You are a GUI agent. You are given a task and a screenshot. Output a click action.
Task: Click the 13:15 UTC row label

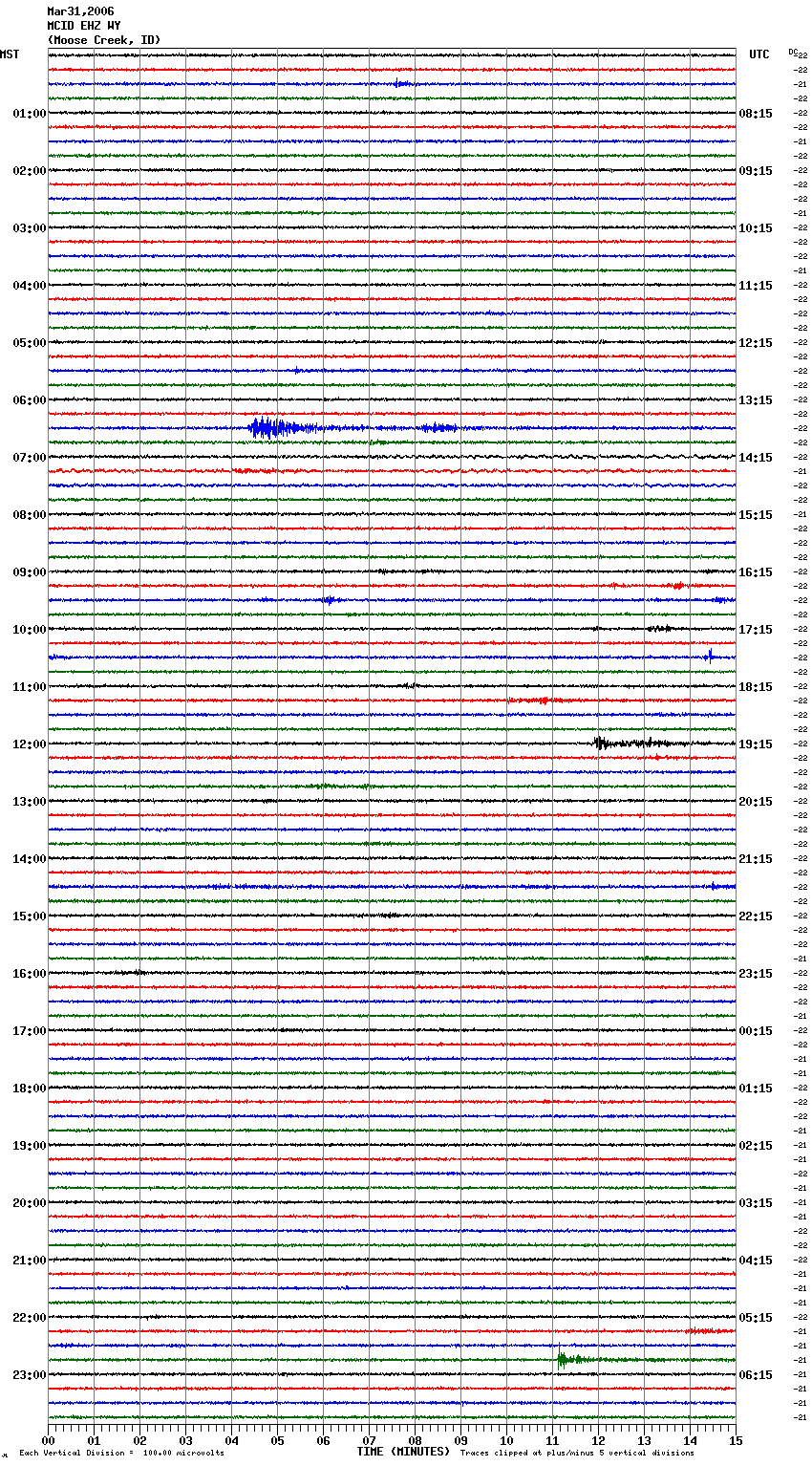pos(756,400)
